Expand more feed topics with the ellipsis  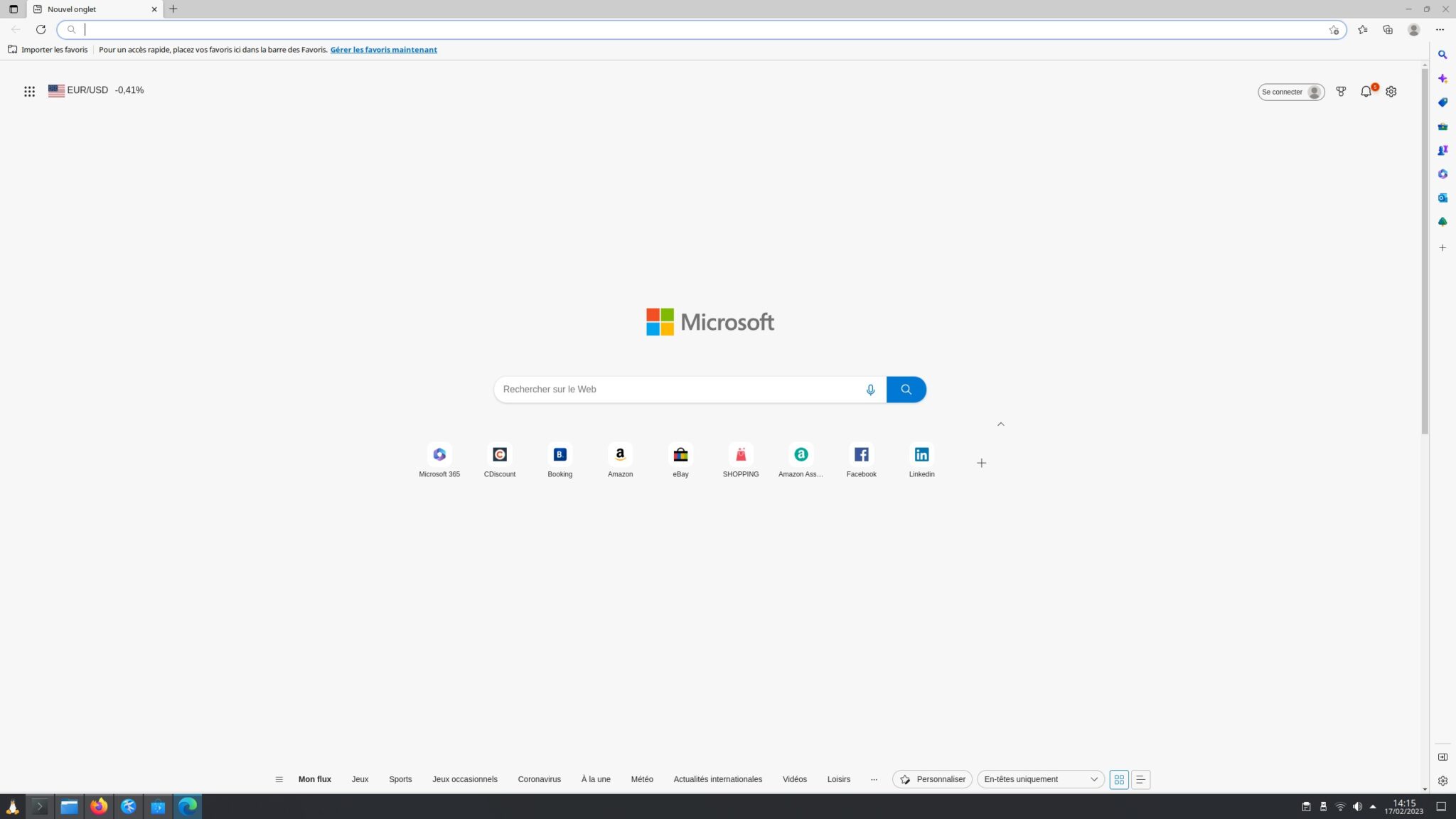874,779
